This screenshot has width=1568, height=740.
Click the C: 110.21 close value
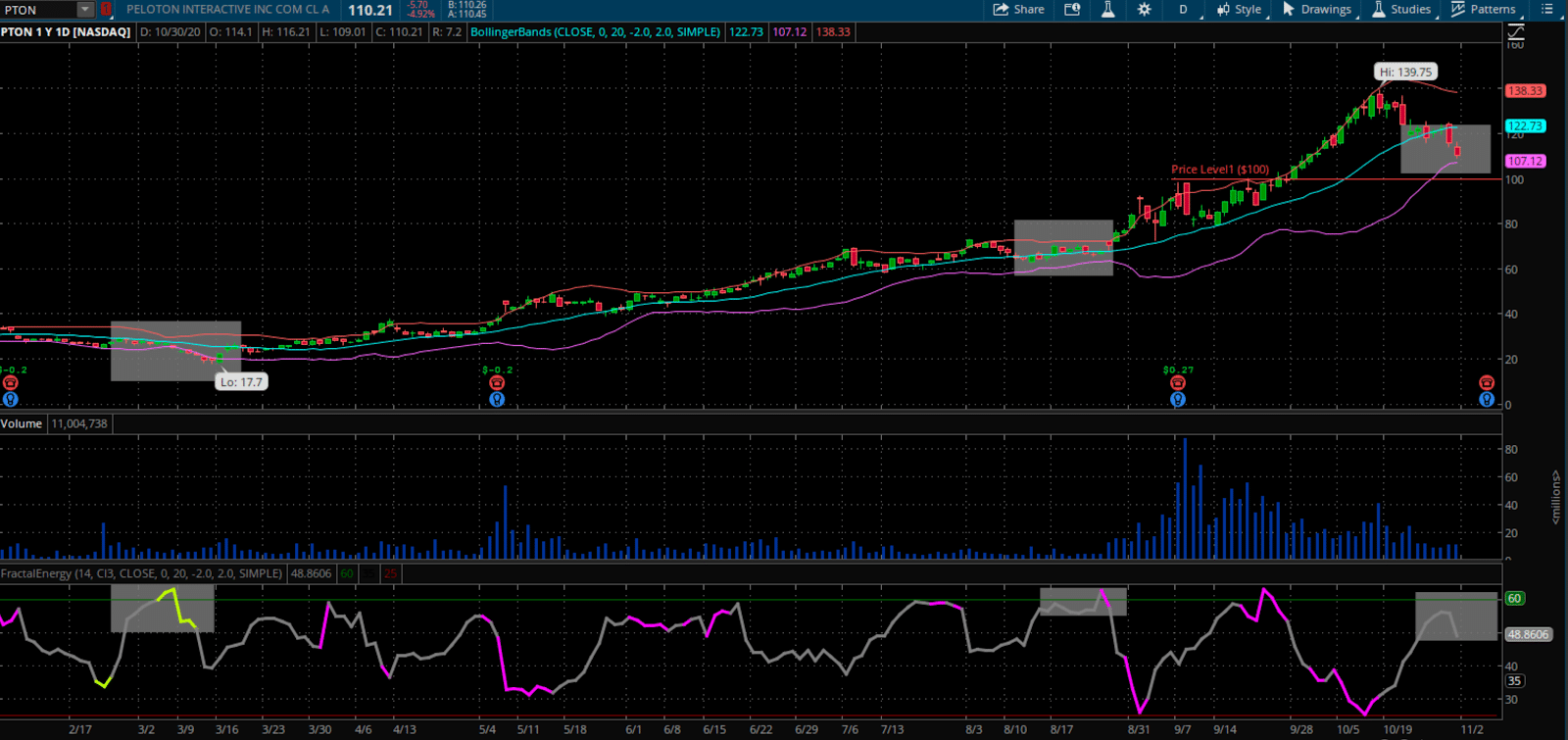pos(399,32)
